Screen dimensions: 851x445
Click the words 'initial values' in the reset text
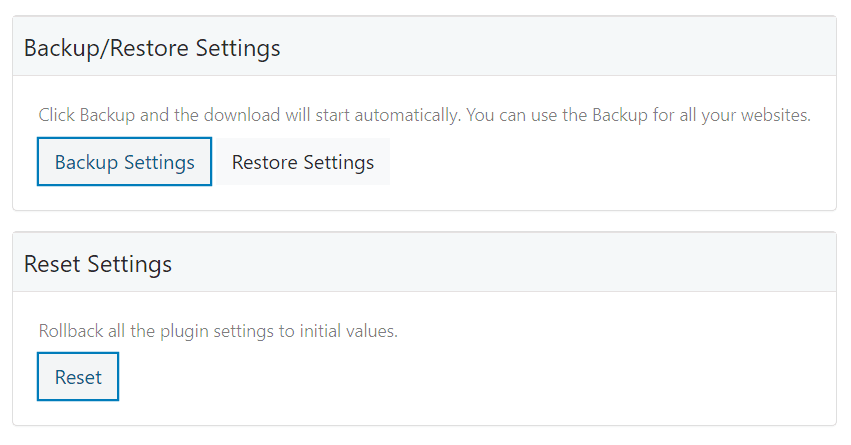point(347,331)
